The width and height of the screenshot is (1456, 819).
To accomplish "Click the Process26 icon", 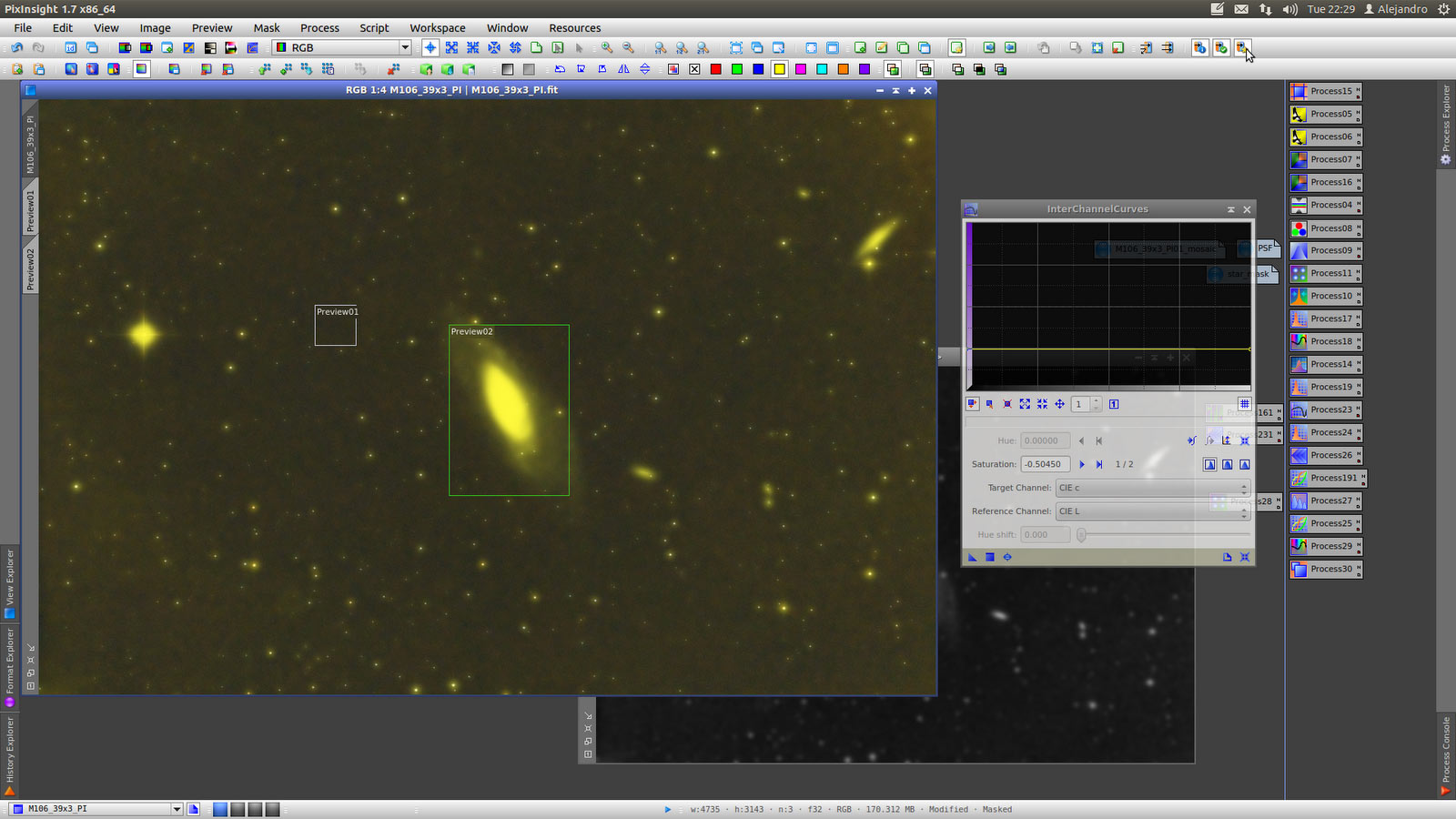I will coord(1326,455).
